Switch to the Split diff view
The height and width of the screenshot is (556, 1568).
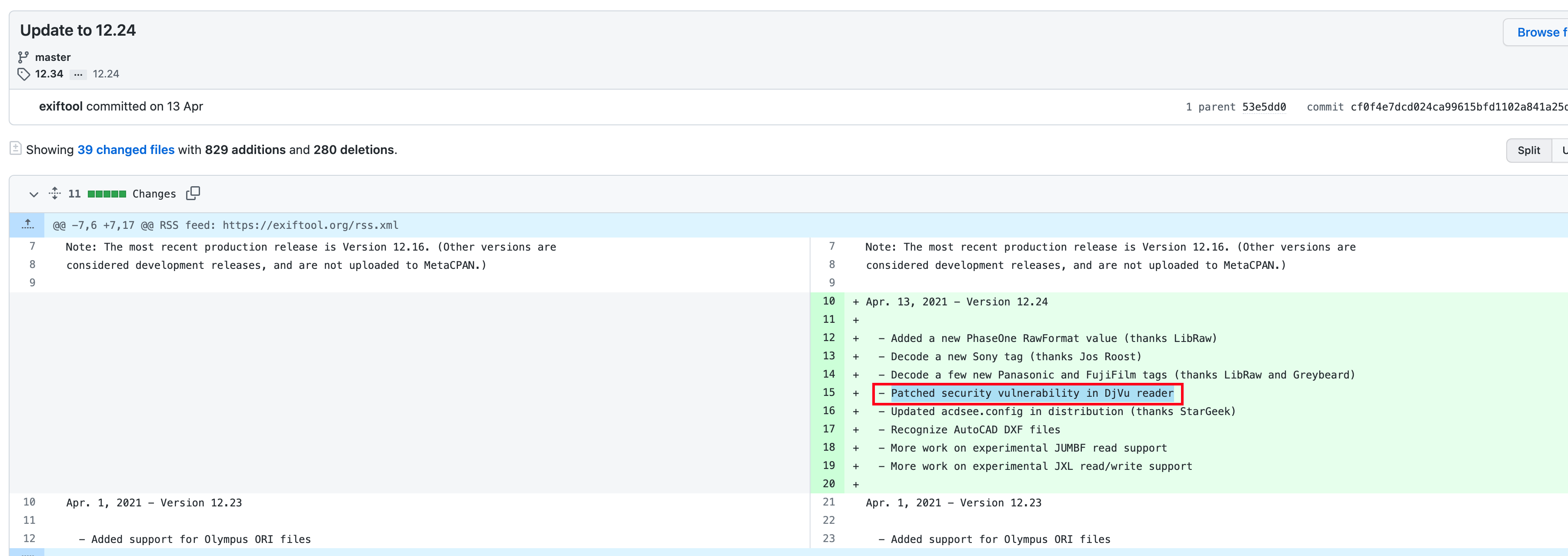pos(1528,151)
